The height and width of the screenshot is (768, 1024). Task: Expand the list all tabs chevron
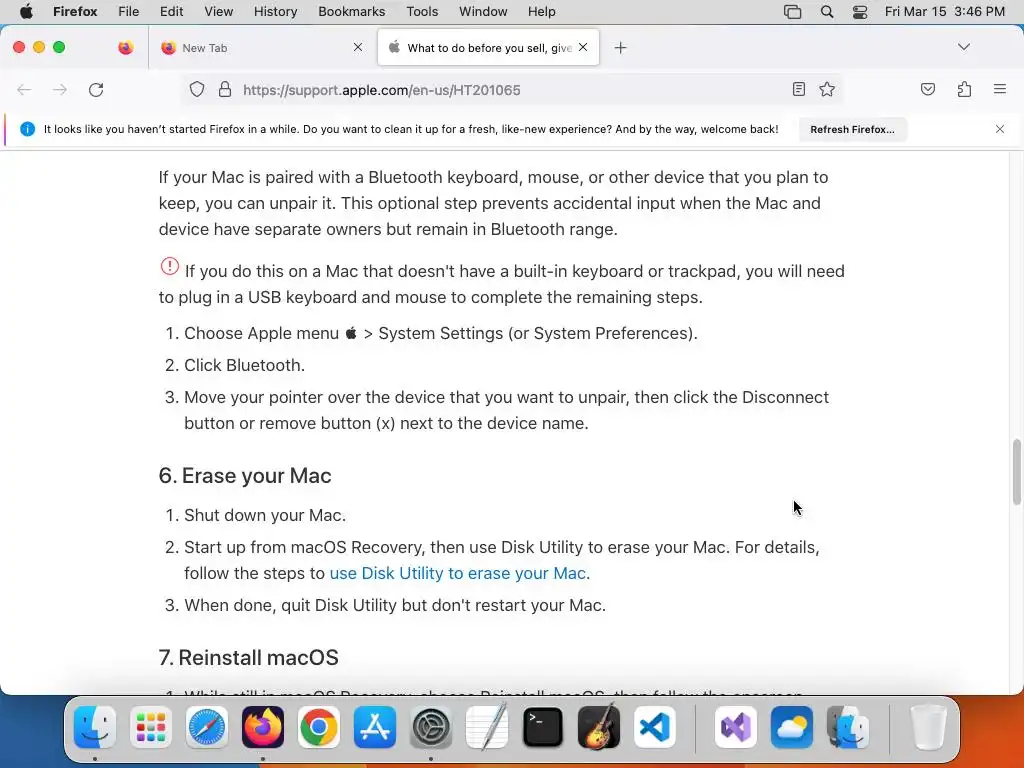tap(964, 47)
